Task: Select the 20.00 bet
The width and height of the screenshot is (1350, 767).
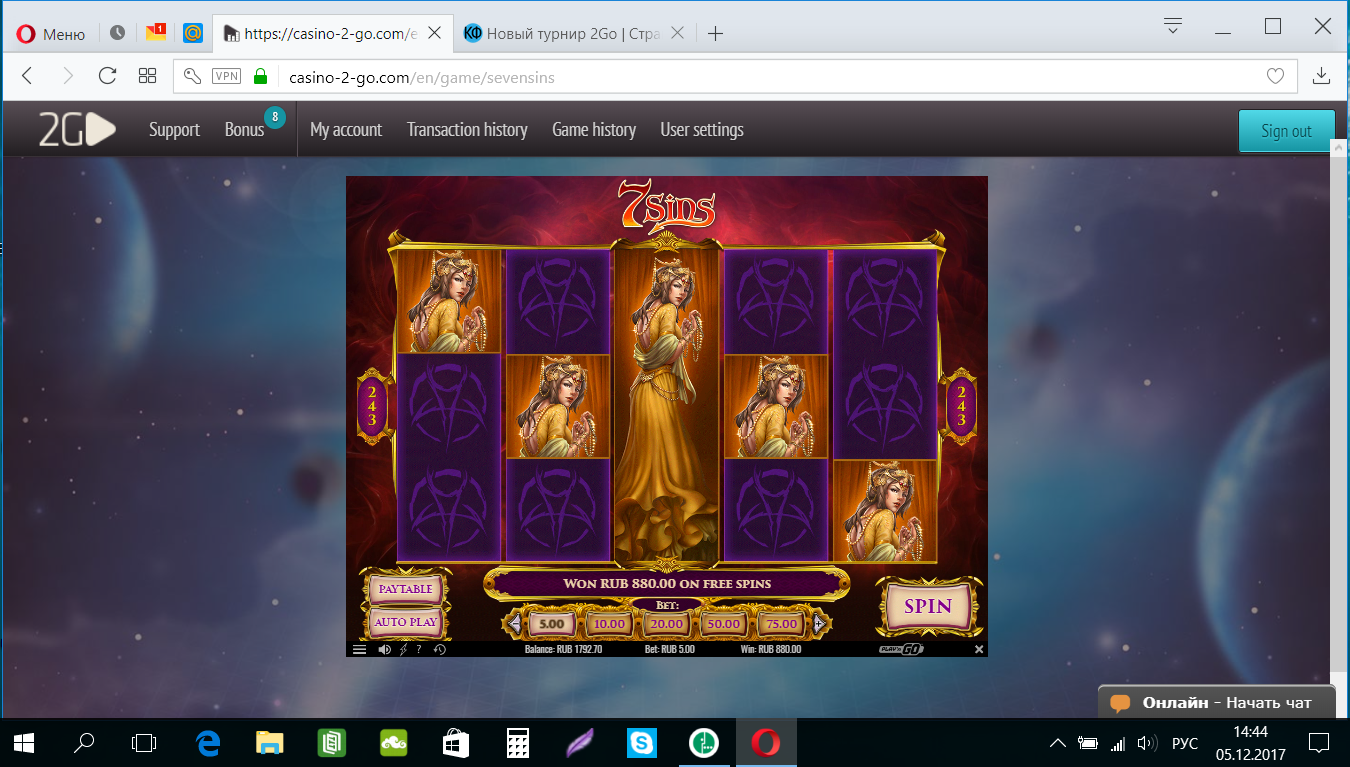Action: coord(666,624)
